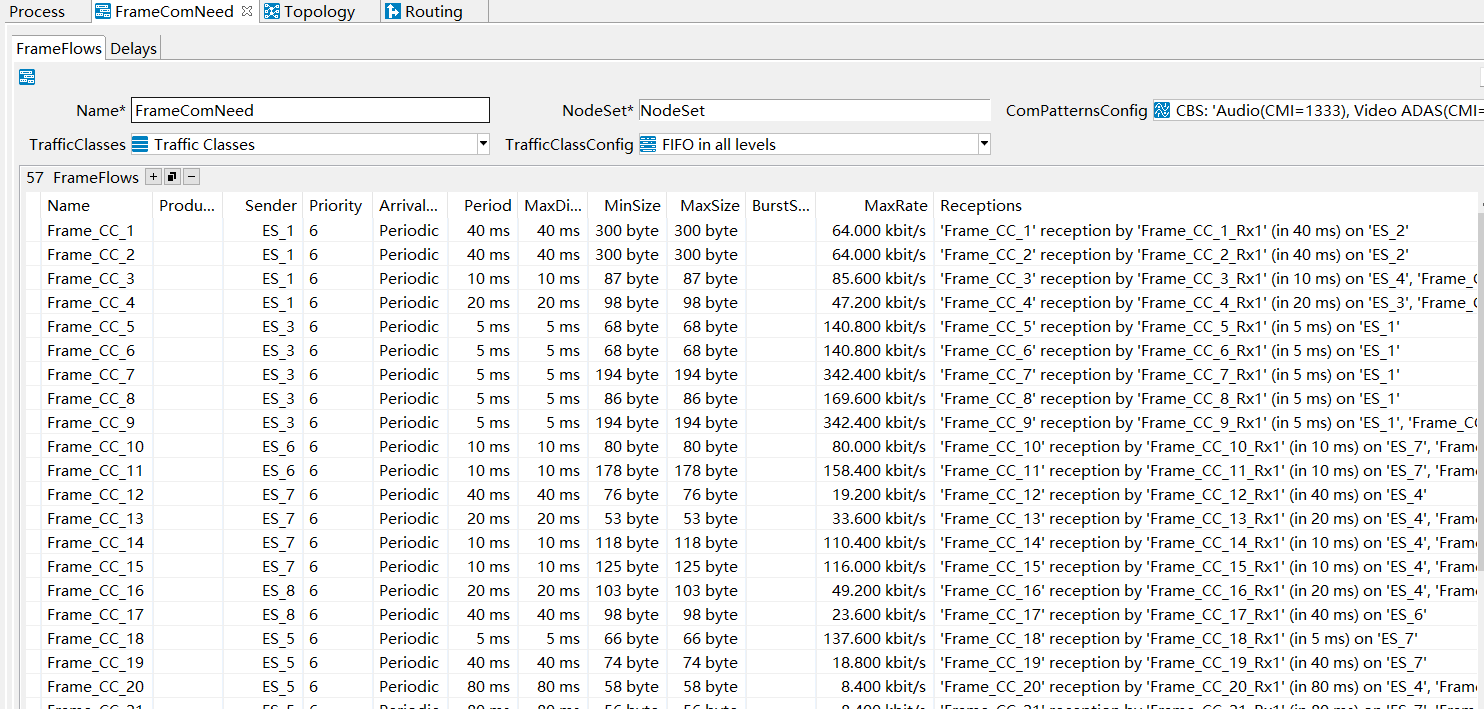Click the Name text field
The height and width of the screenshot is (709, 1484).
pos(310,111)
